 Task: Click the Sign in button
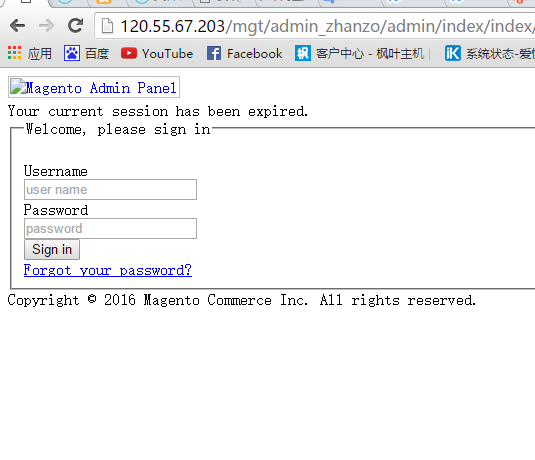click(x=52, y=249)
